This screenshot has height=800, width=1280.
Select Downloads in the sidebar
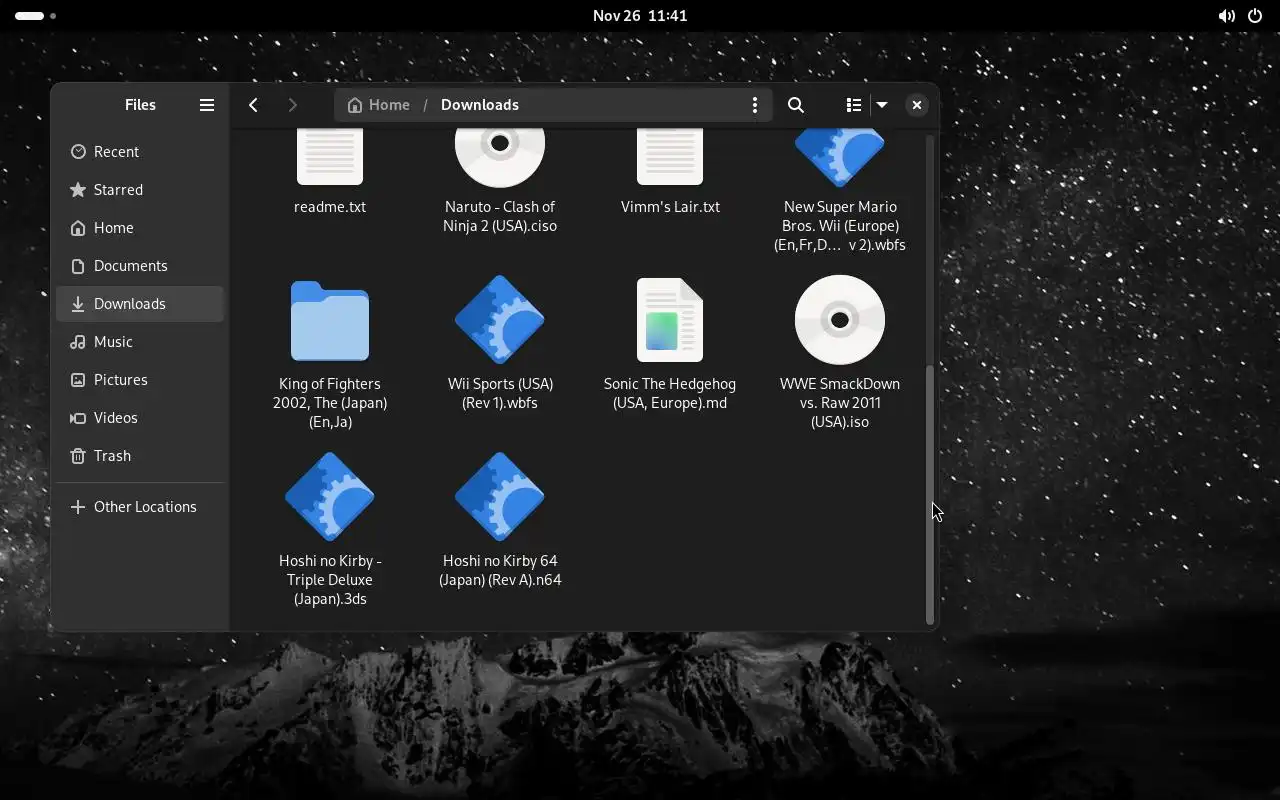click(x=140, y=304)
